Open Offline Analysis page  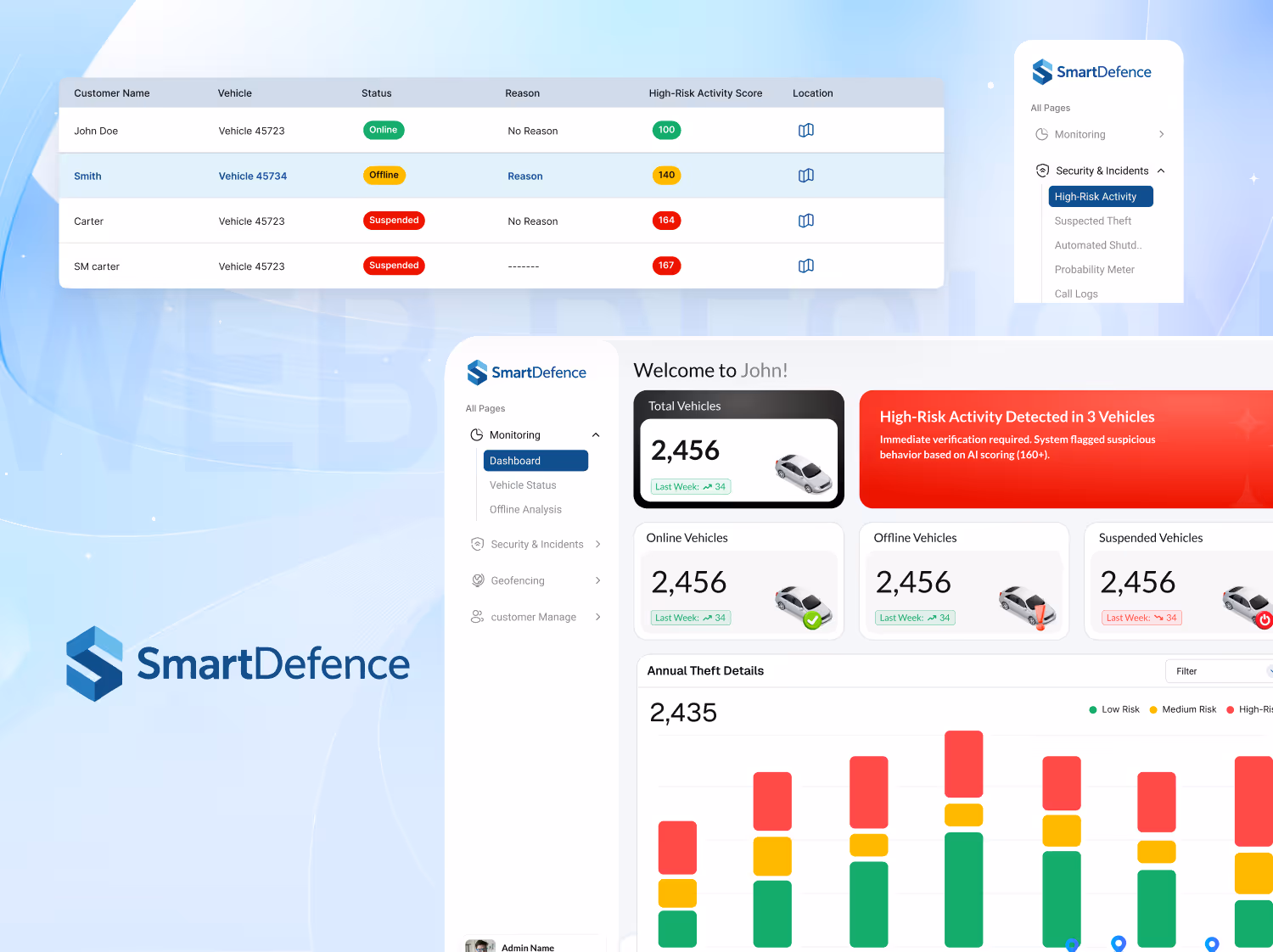coord(525,509)
